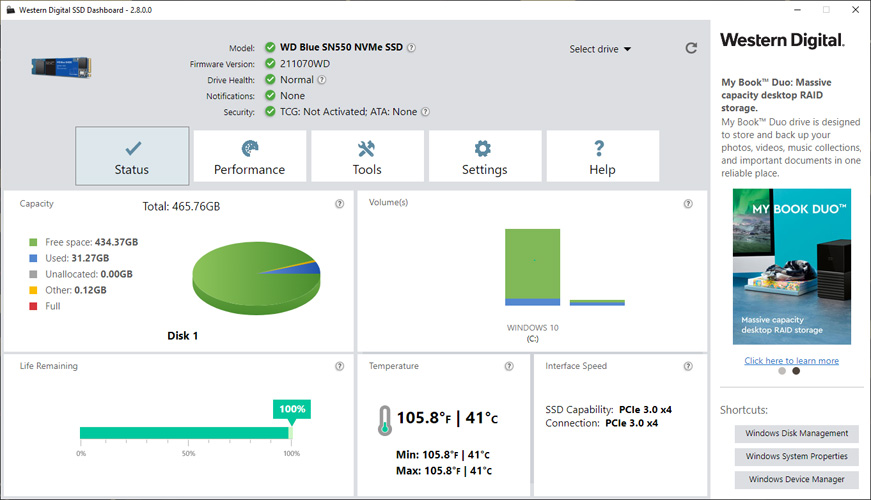871x500 pixels.
Task: Click the Min: 105.8°F temperature reading
Action: (443, 455)
